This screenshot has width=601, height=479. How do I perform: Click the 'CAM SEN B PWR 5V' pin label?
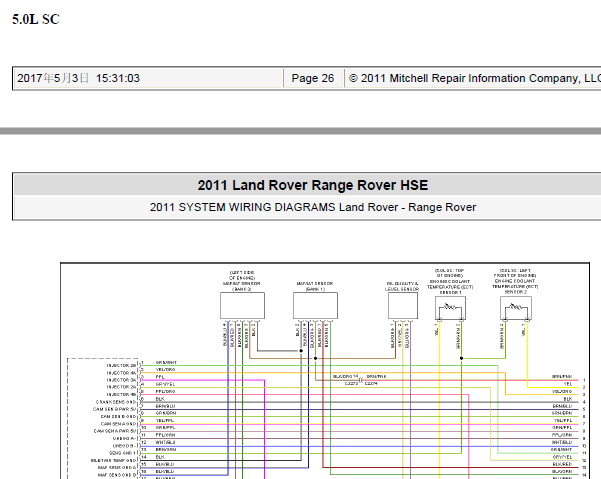coord(115,409)
